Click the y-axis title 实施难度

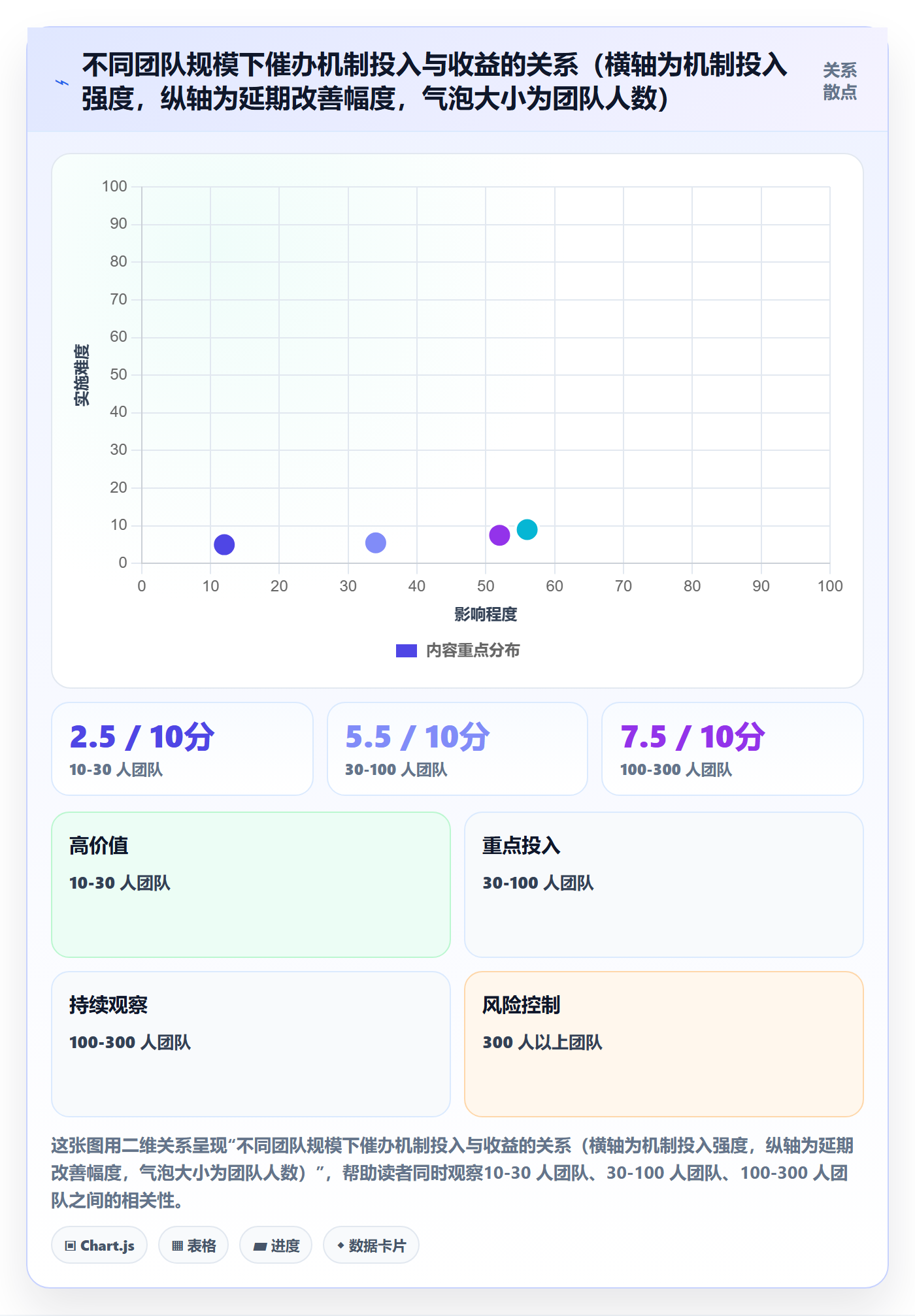(82, 375)
